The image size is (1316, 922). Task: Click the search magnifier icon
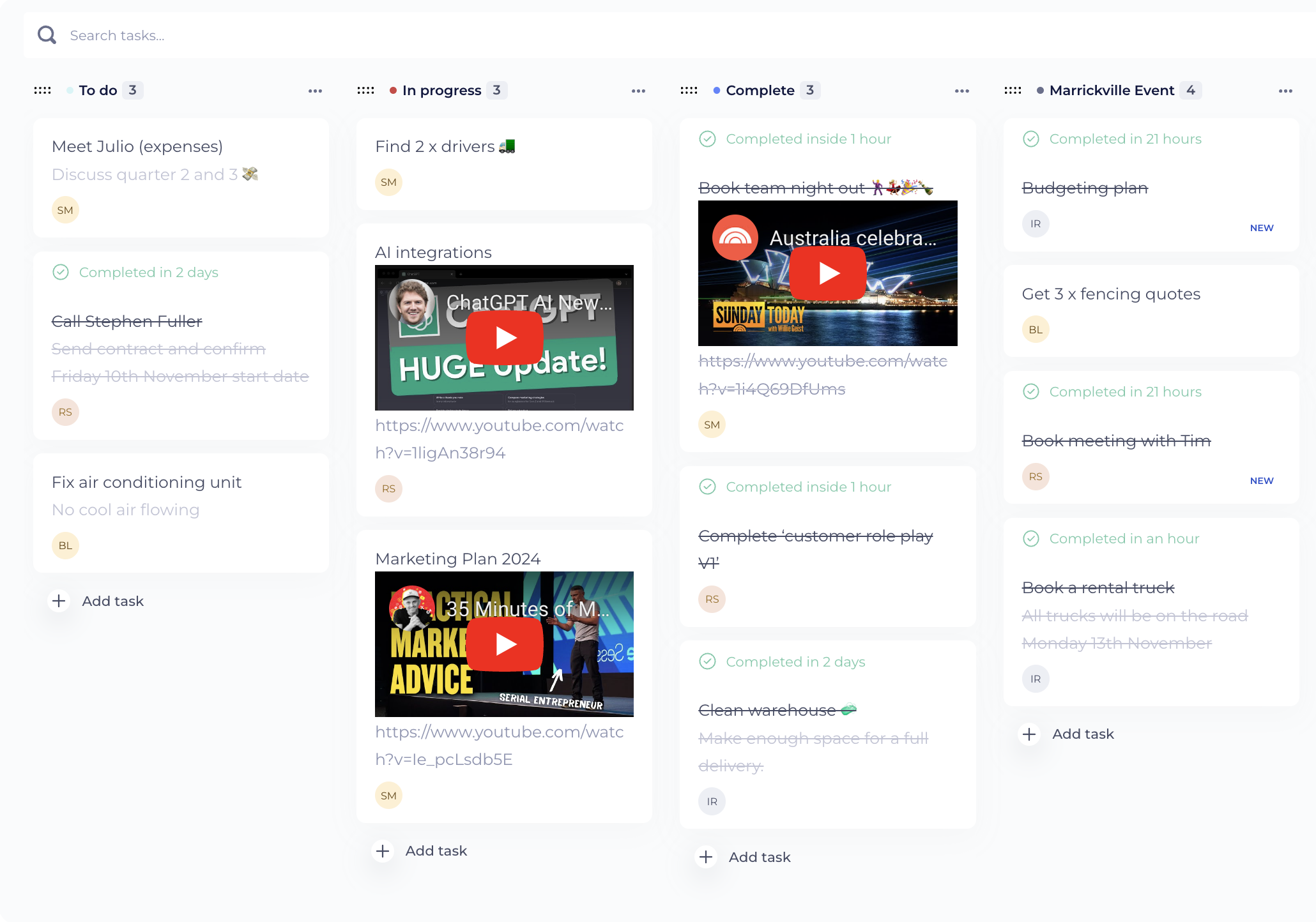coord(47,34)
